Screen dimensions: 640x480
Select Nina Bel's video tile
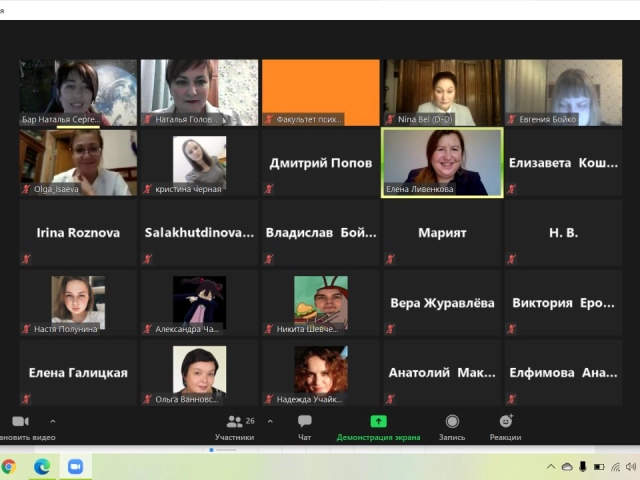(x=442, y=93)
